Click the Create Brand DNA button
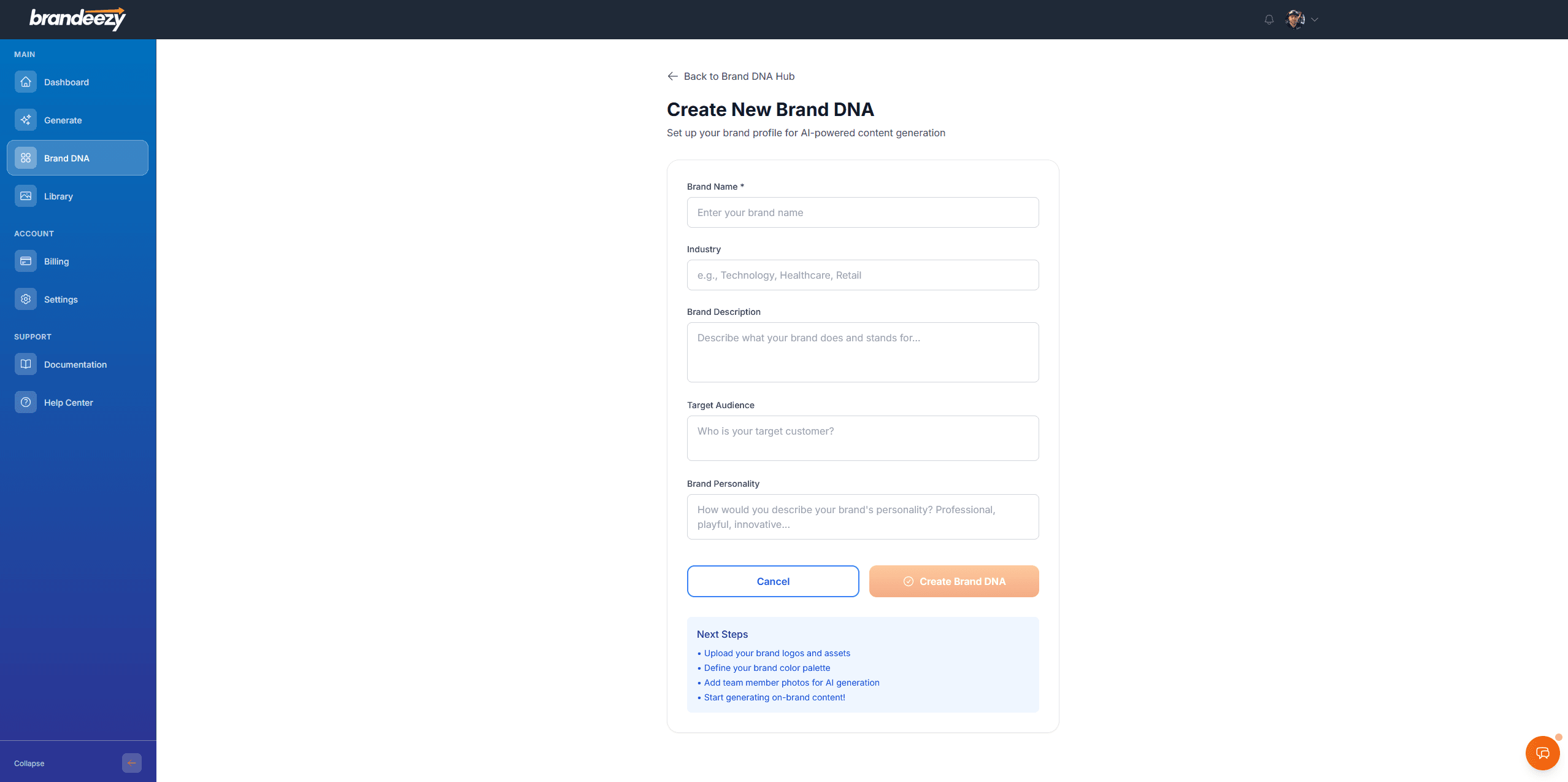This screenshot has width=1568, height=782. coord(953,581)
